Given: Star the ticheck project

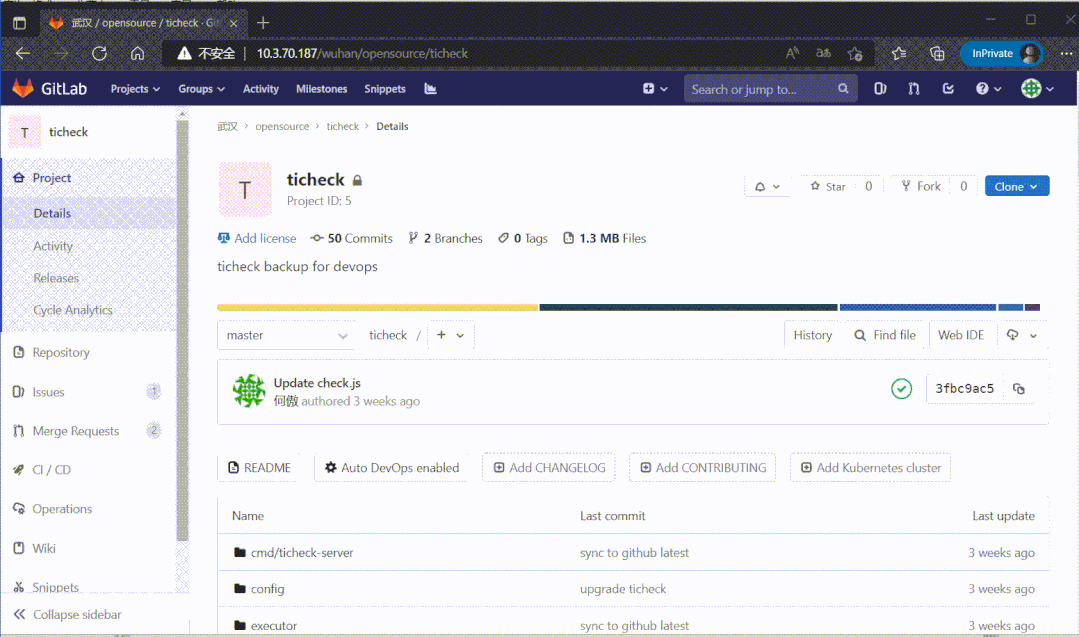Looking at the screenshot, I should coord(828,186).
